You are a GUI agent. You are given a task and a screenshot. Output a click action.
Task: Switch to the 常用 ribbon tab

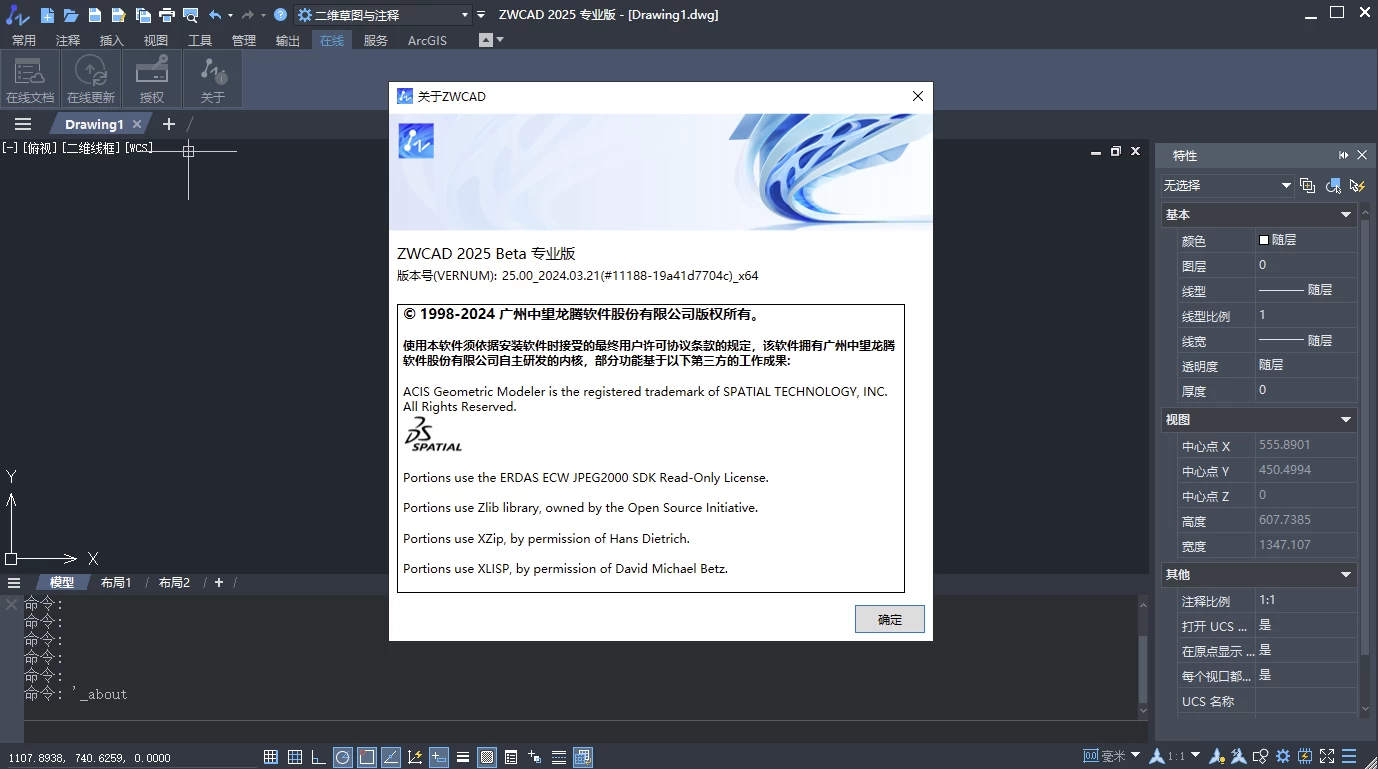(x=23, y=41)
